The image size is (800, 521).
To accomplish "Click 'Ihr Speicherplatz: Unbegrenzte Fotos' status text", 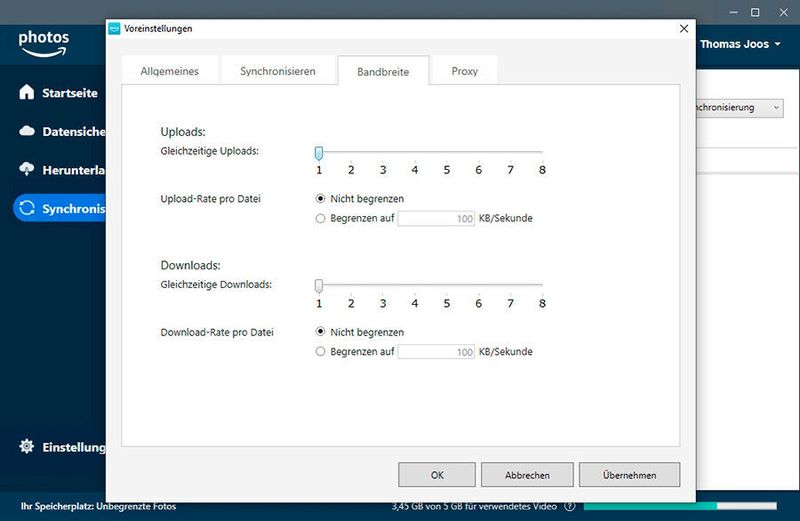I will click(x=98, y=506).
